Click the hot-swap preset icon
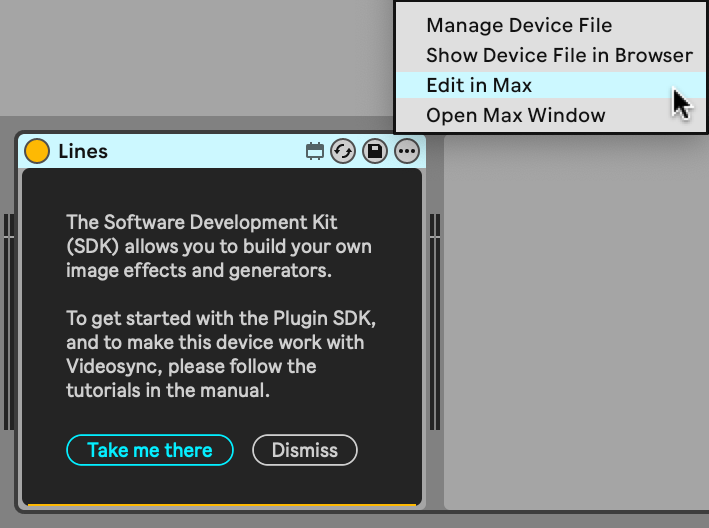Viewport: 709px width, 528px height. click(343, 151)
